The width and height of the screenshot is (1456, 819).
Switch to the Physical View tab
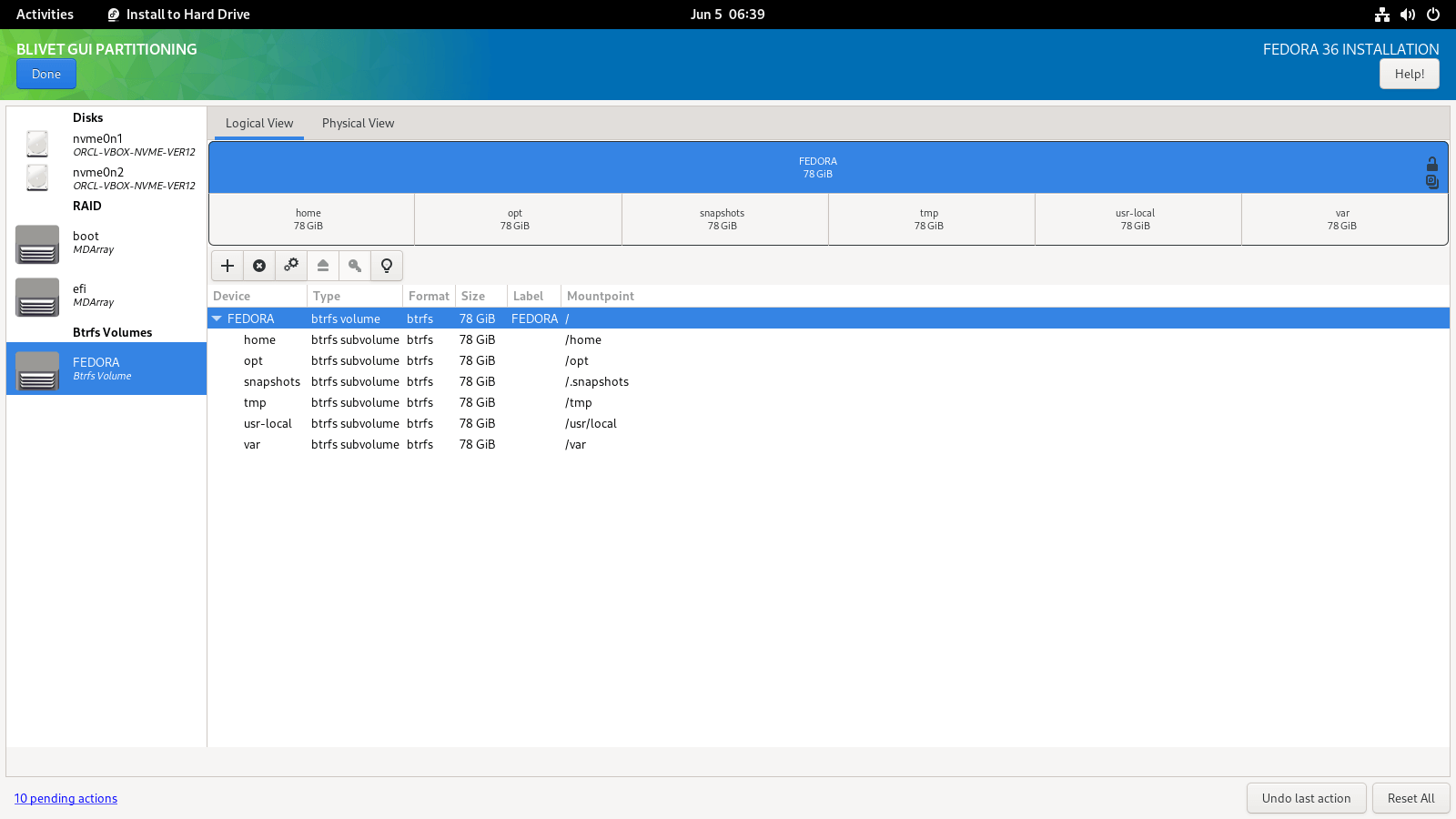pos(358,123)
